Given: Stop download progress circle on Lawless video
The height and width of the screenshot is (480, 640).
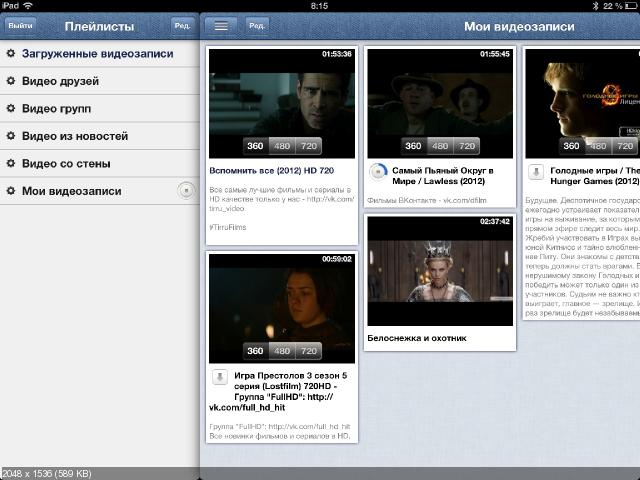Looking at the screenshot, I should 378,172.
